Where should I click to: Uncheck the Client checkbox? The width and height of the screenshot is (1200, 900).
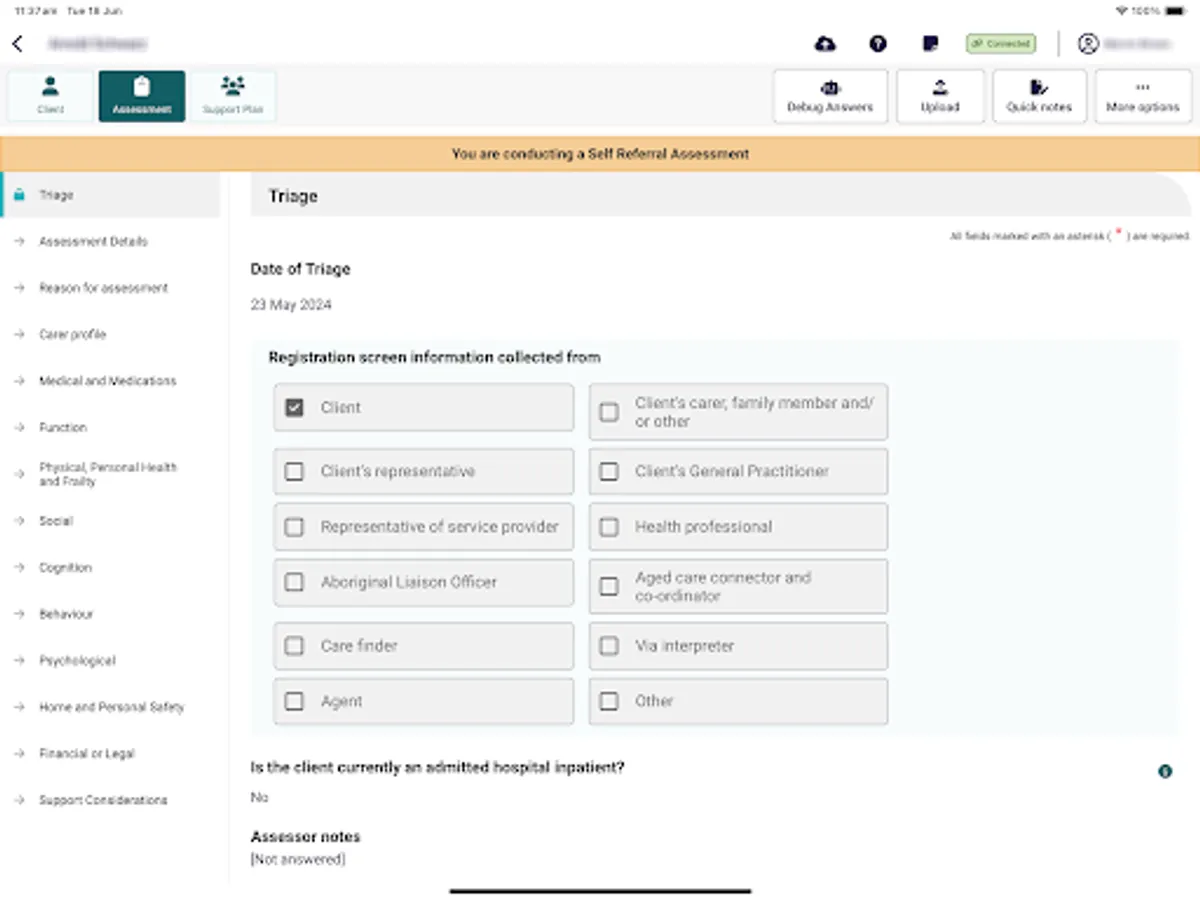click(294, 407)
